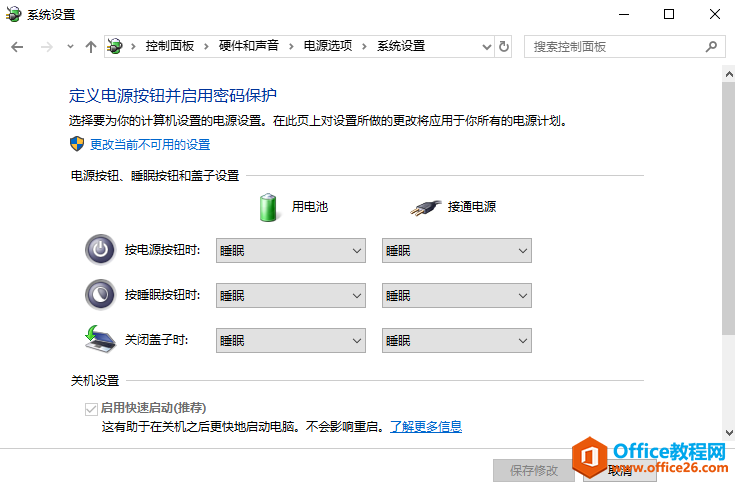
Task: Click the address bar control panel icon
Action: [x=115, y=46]
